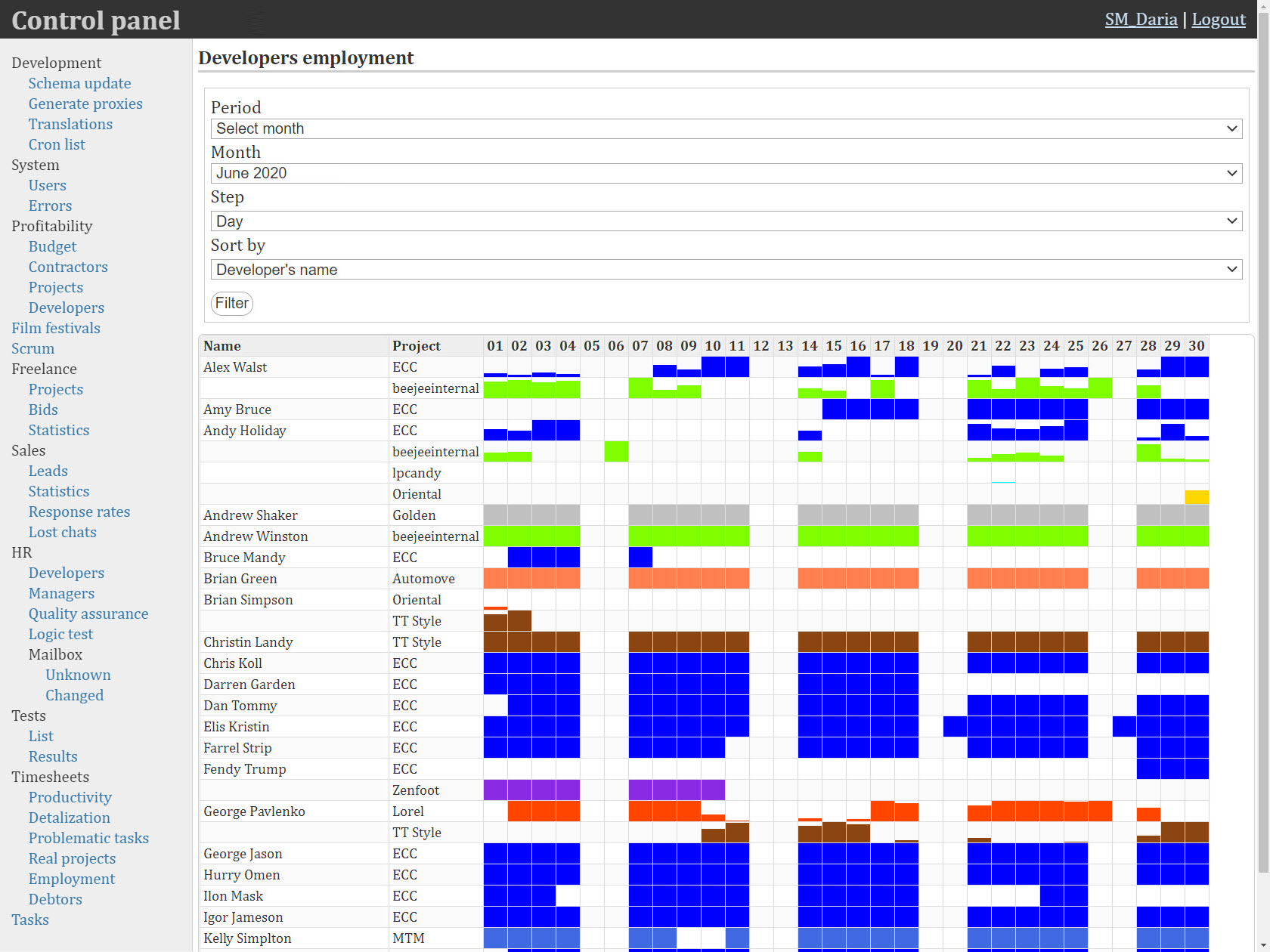This screenshot has width=1270, height=952.
Task: Click the Project column header
Action: 417,346
